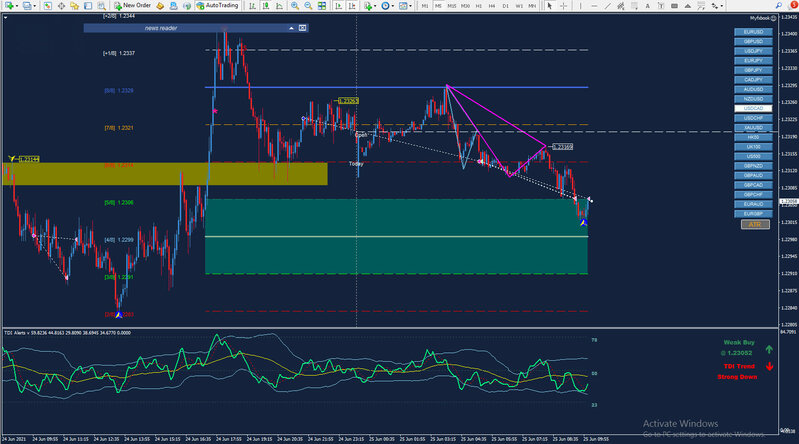Select the H4 timeframe
Image resolution: width=799 pixels, height=444 pixels.
point(492,6)
